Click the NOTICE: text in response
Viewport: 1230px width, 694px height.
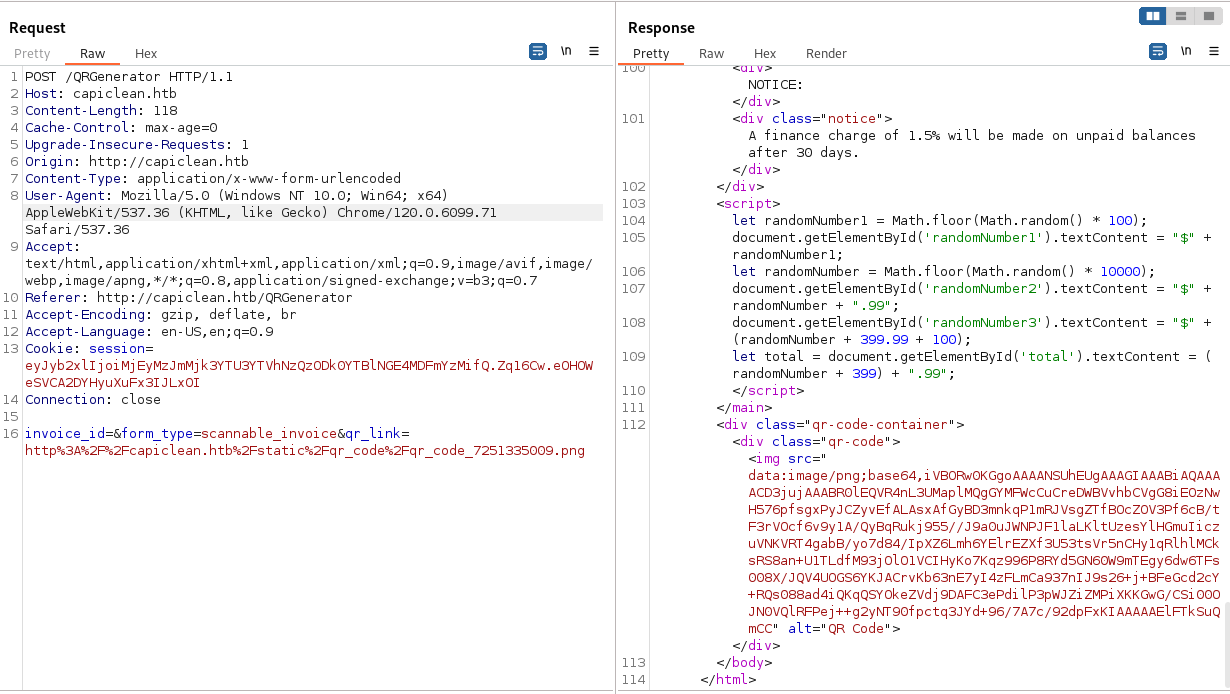click(776, 85)
